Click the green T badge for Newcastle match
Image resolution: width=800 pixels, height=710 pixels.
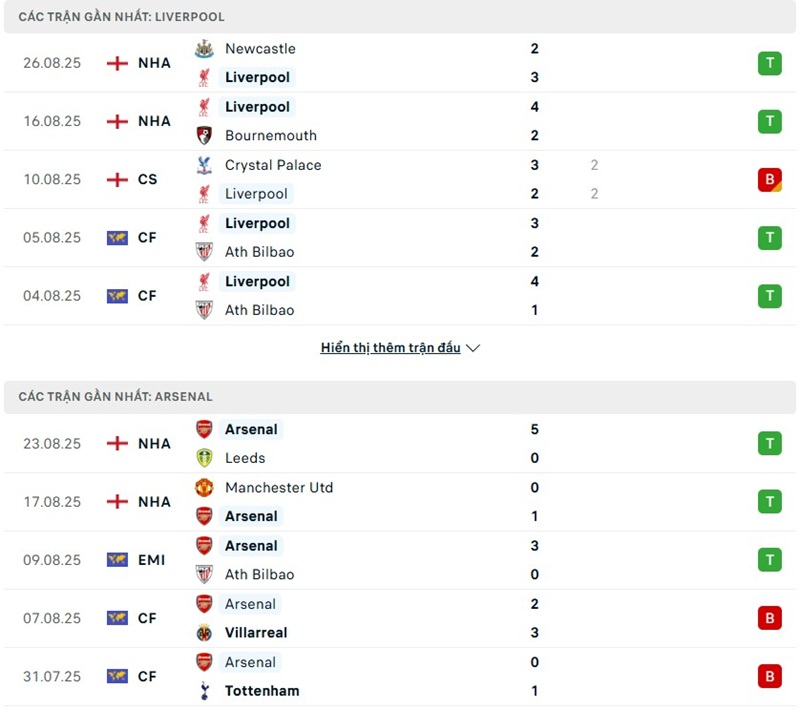(x=769, y=63)
